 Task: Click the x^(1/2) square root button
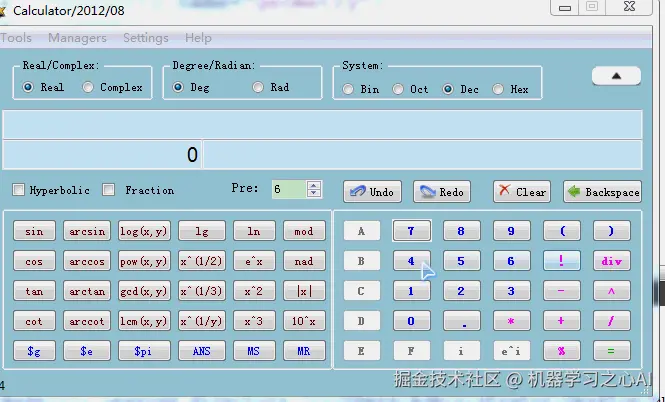point(201,261)
